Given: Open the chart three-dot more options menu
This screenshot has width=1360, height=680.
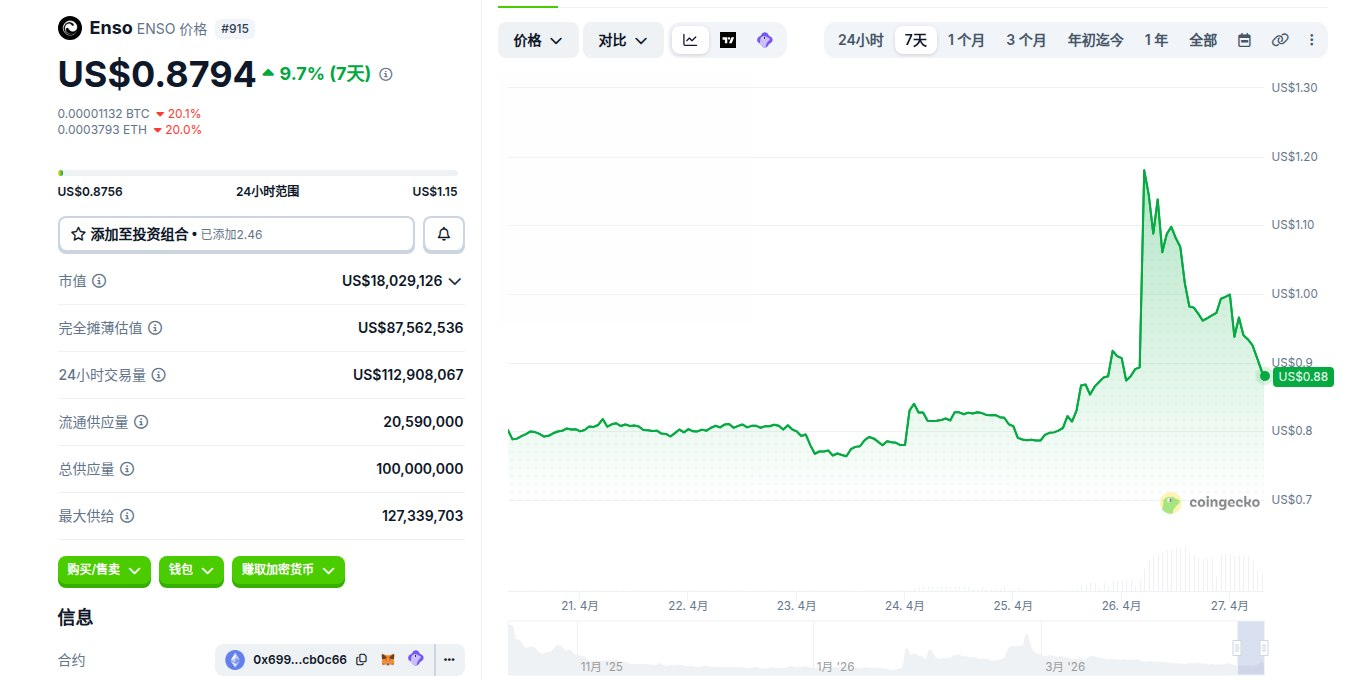Looking at the screenshot, I should click(1311, 40).
